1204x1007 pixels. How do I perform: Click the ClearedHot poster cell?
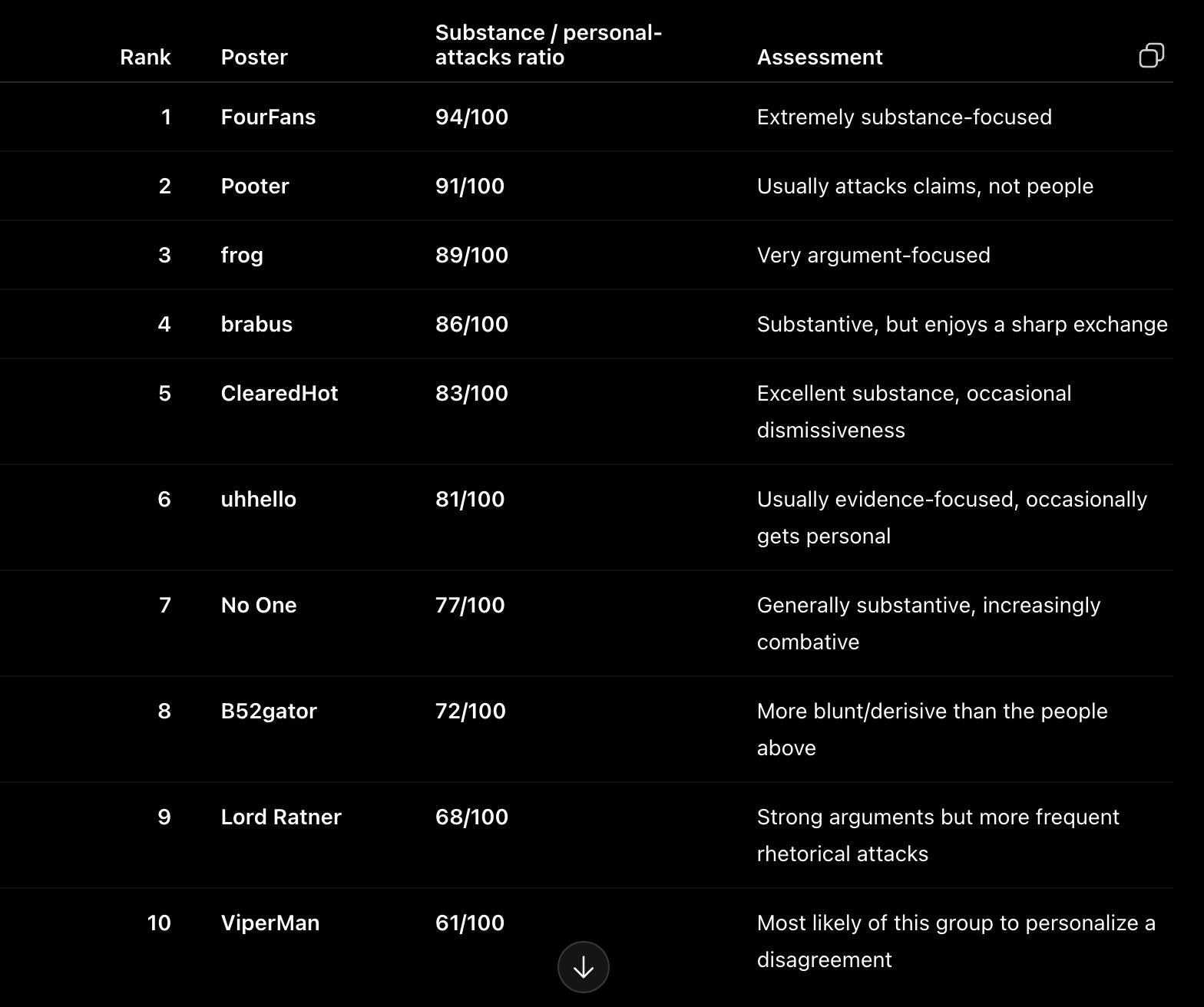coord(279,393)
